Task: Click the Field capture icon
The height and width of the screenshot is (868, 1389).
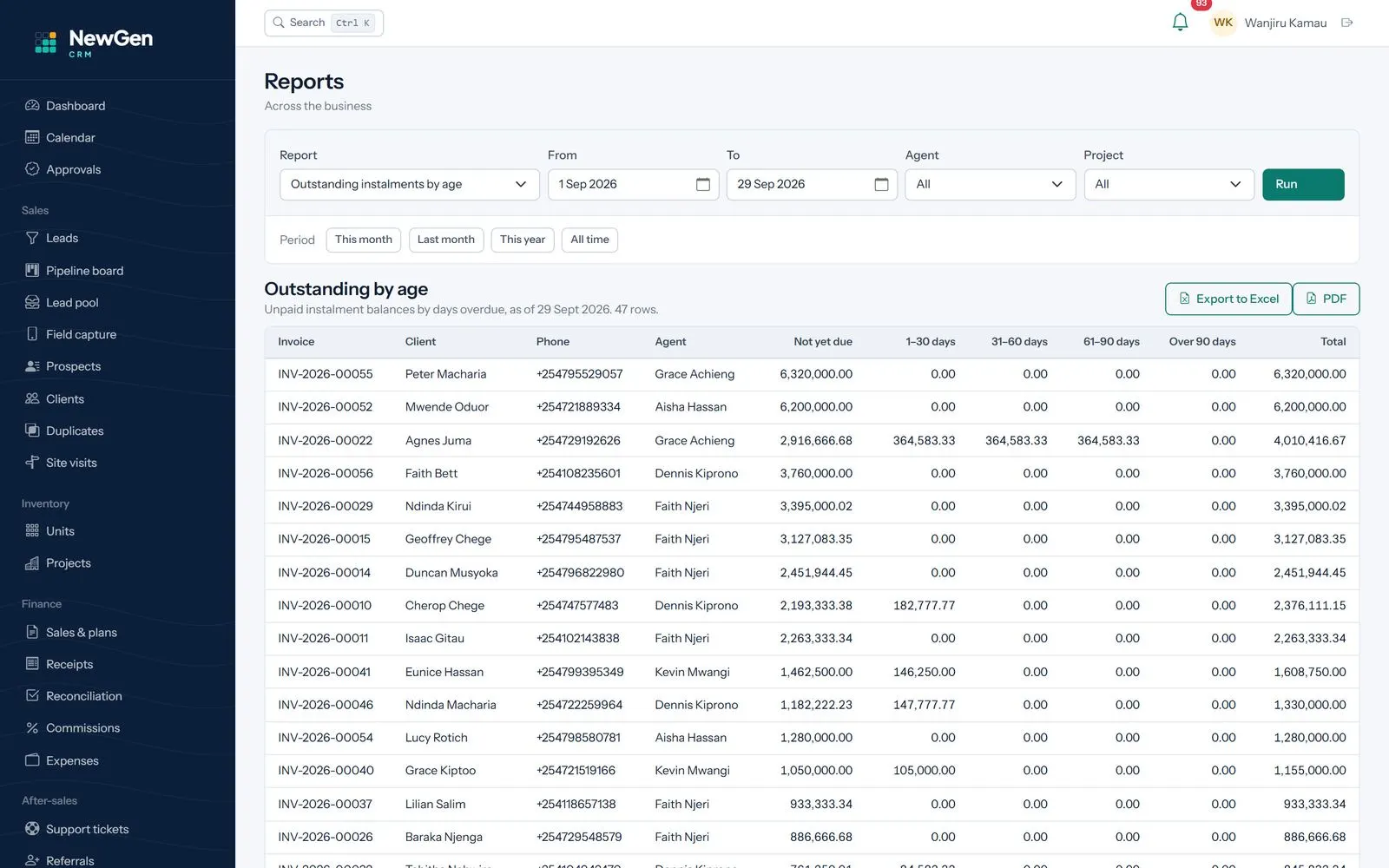Action: 32,334
